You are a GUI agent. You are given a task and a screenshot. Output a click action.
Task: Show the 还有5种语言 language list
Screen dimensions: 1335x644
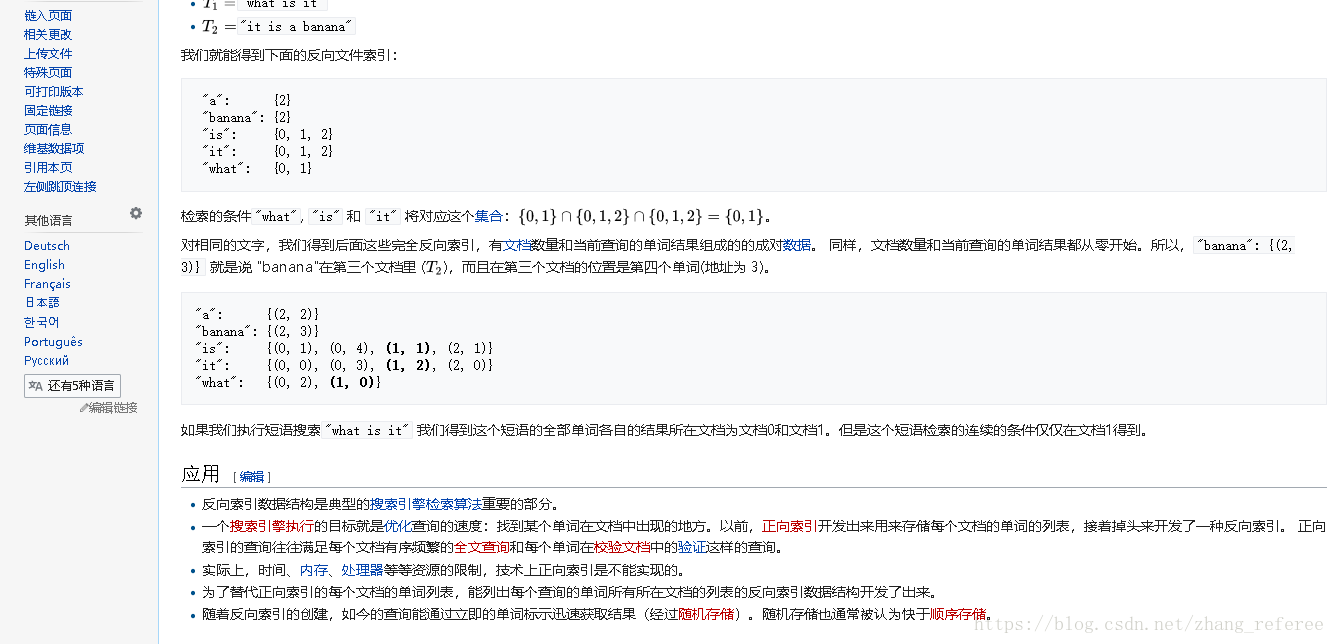click(72, 386)
